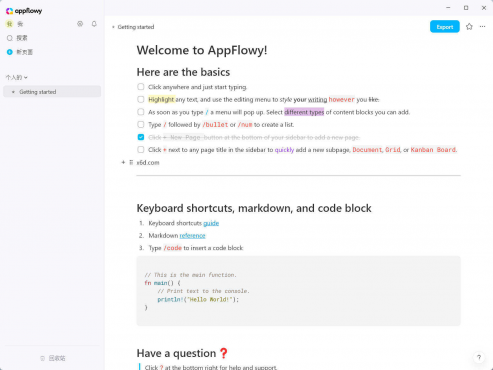Maximize the AppFlowy window
The image size is (493, 370).
(x=466, y=8)
